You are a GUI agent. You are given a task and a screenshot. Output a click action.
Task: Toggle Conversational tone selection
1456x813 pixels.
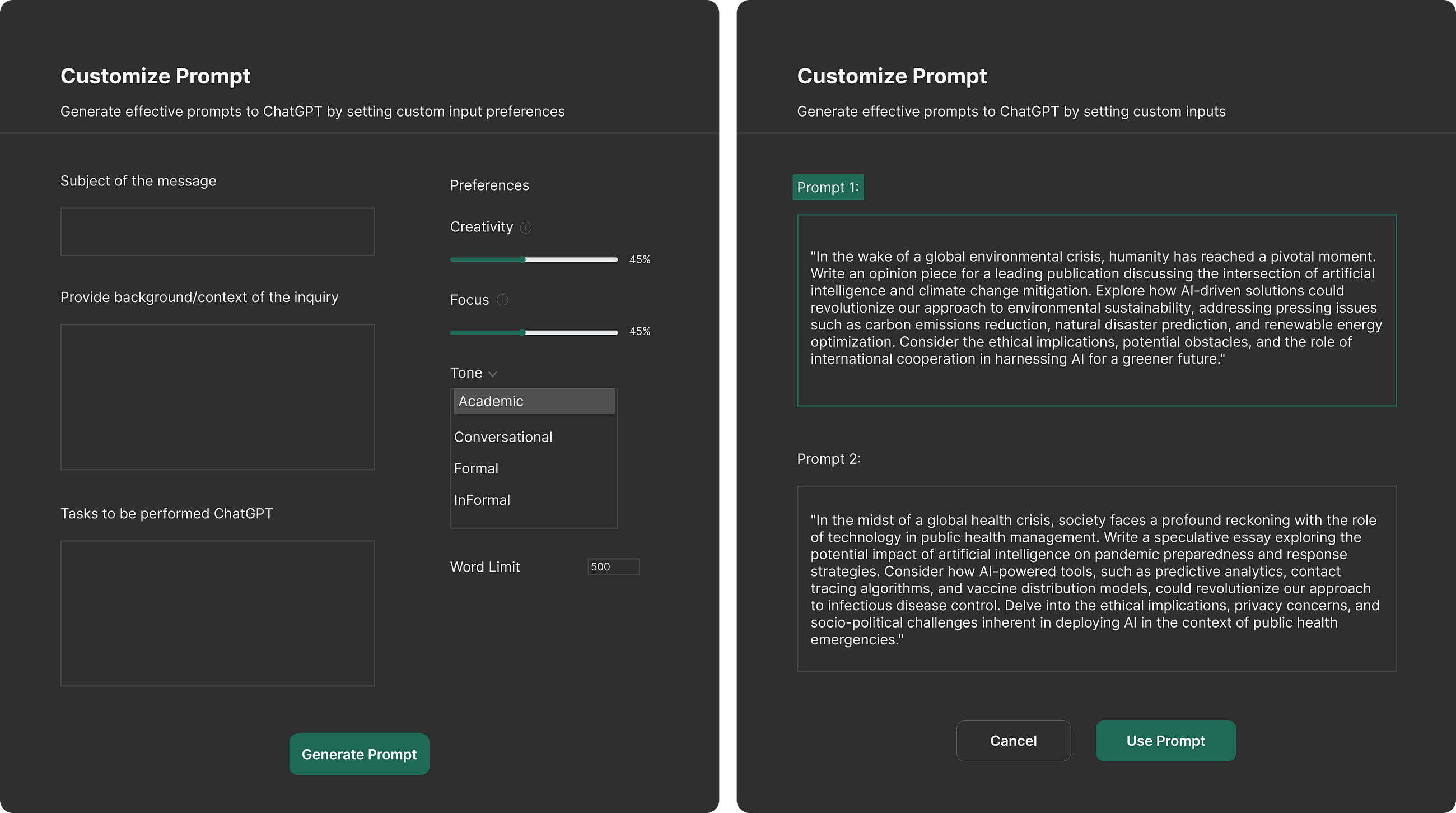(503, 437)
